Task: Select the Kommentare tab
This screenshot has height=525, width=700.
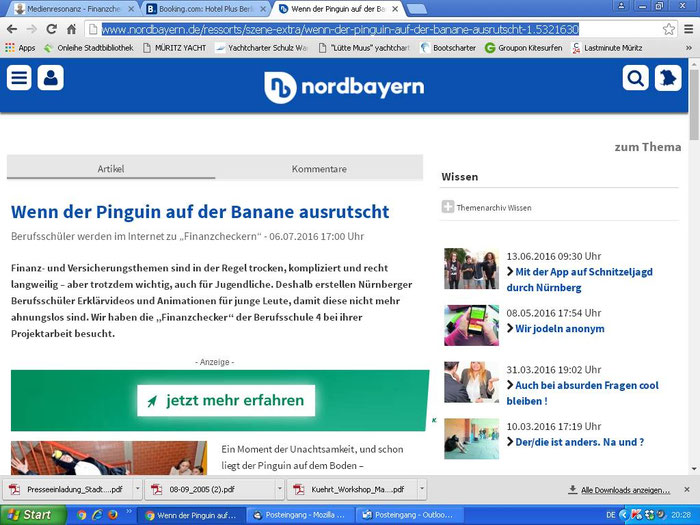Action: (319, 169)
